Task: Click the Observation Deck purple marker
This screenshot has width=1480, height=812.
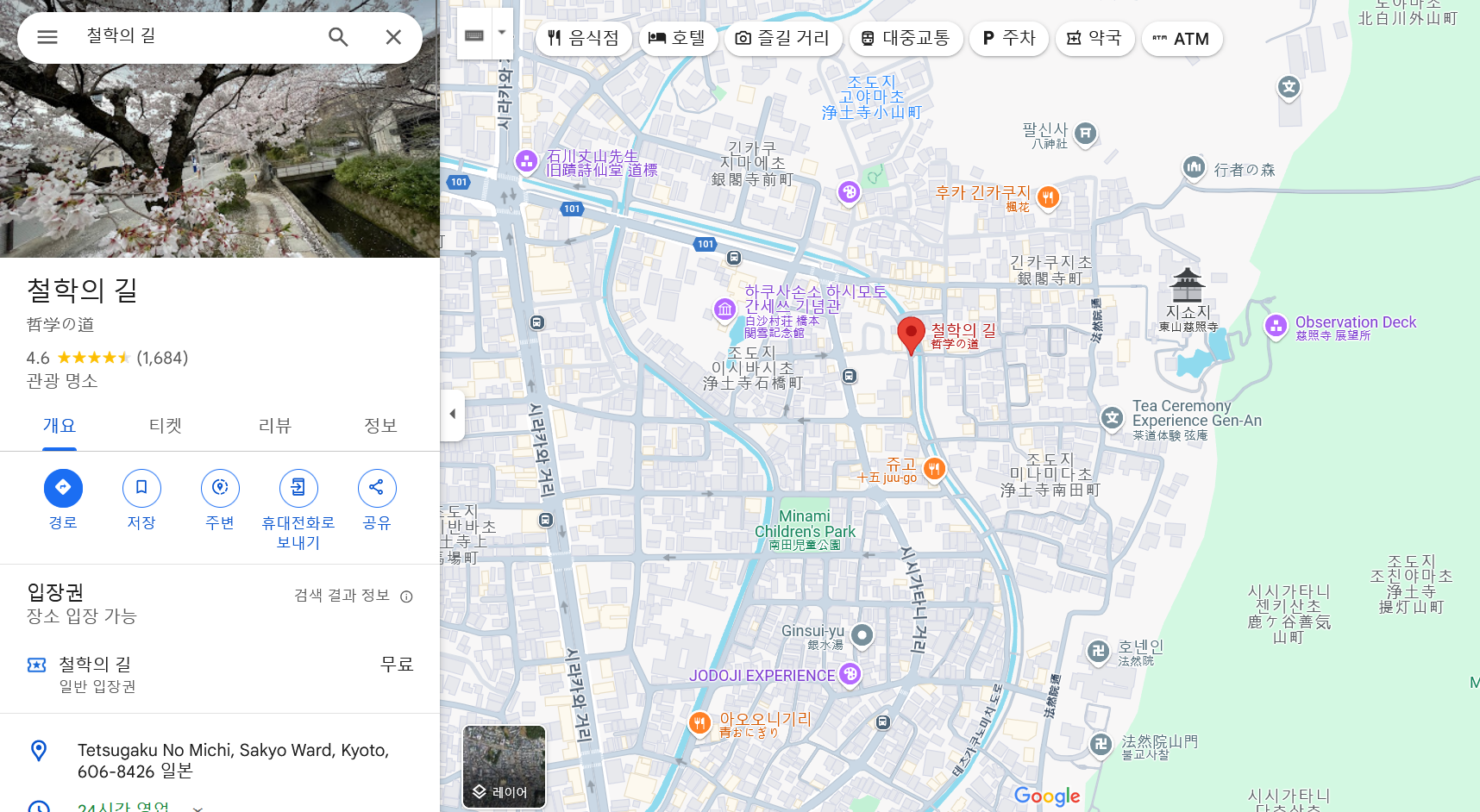Action: (1276, 326)
